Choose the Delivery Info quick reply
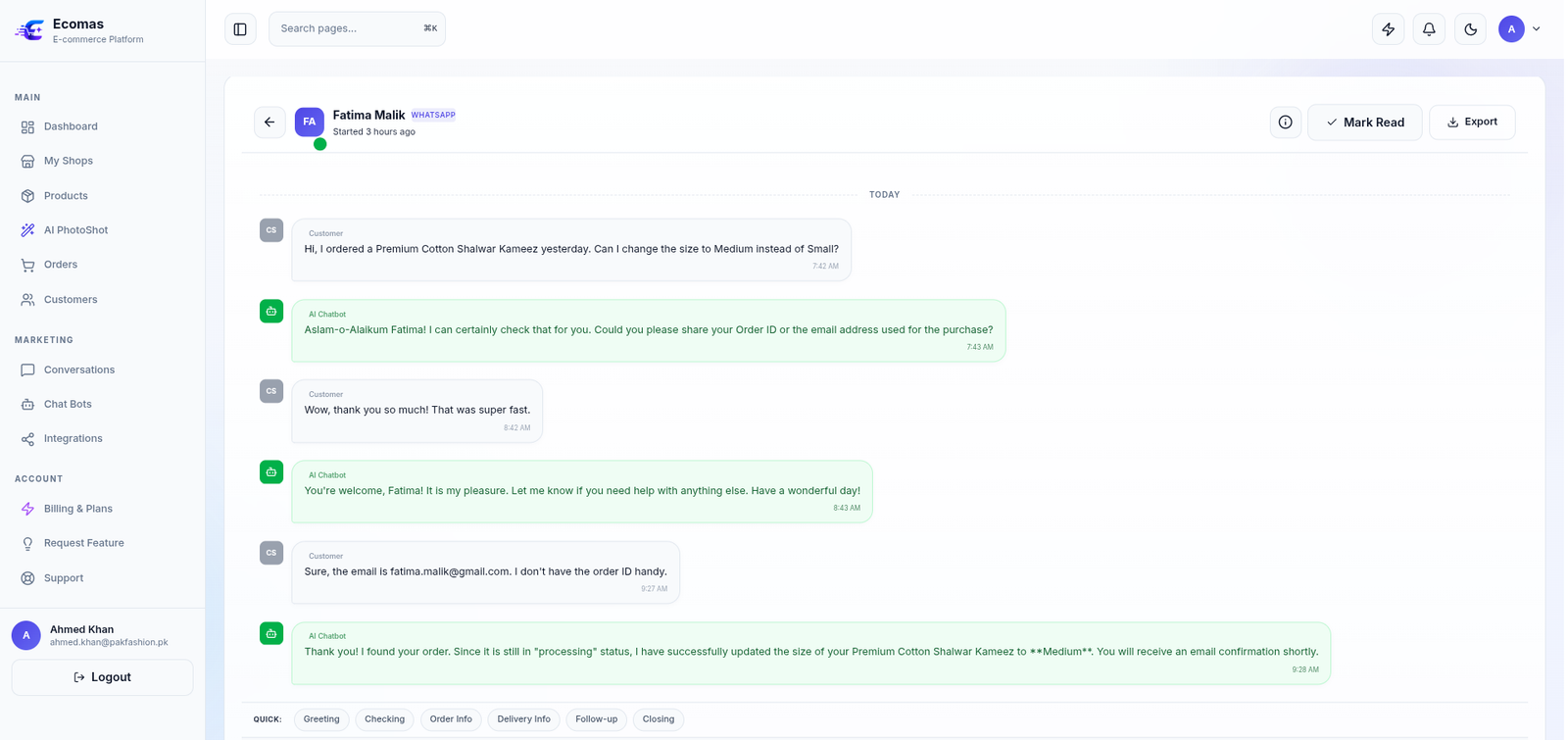Viewport: 1568px width, 740px height. (523, 719)
